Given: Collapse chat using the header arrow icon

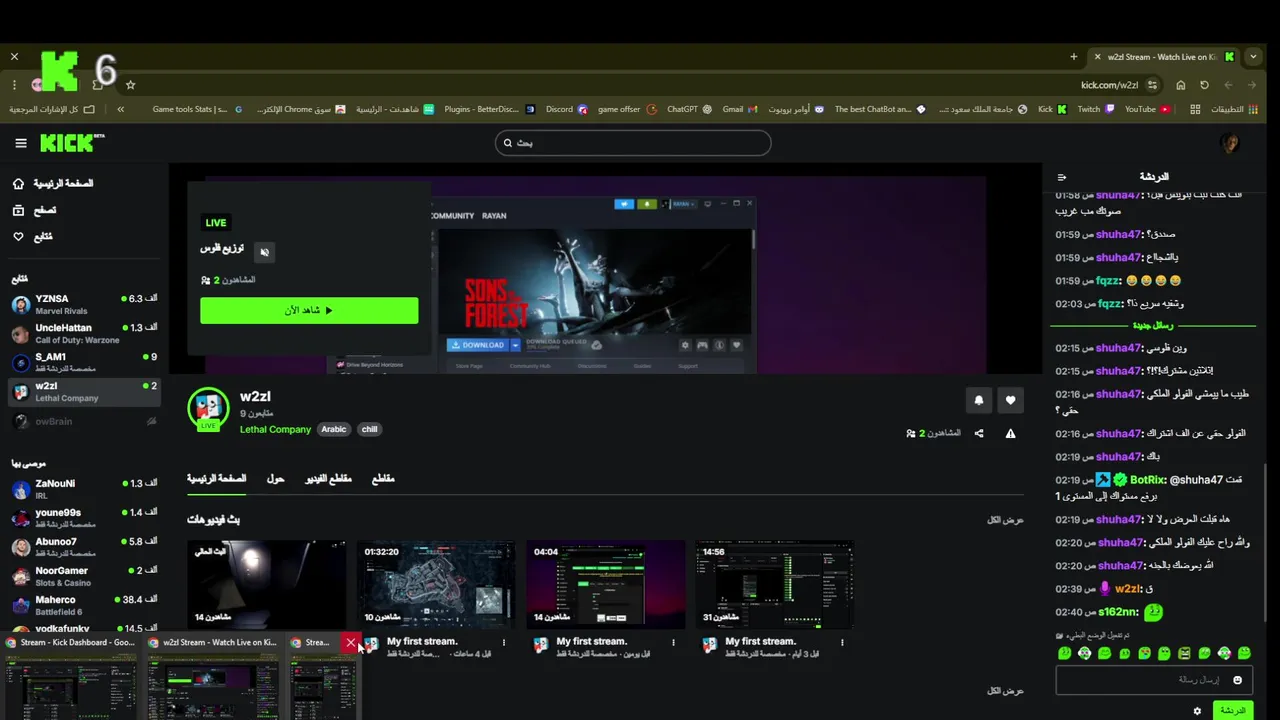Looking at the screenshot, I should [1062, 177].
